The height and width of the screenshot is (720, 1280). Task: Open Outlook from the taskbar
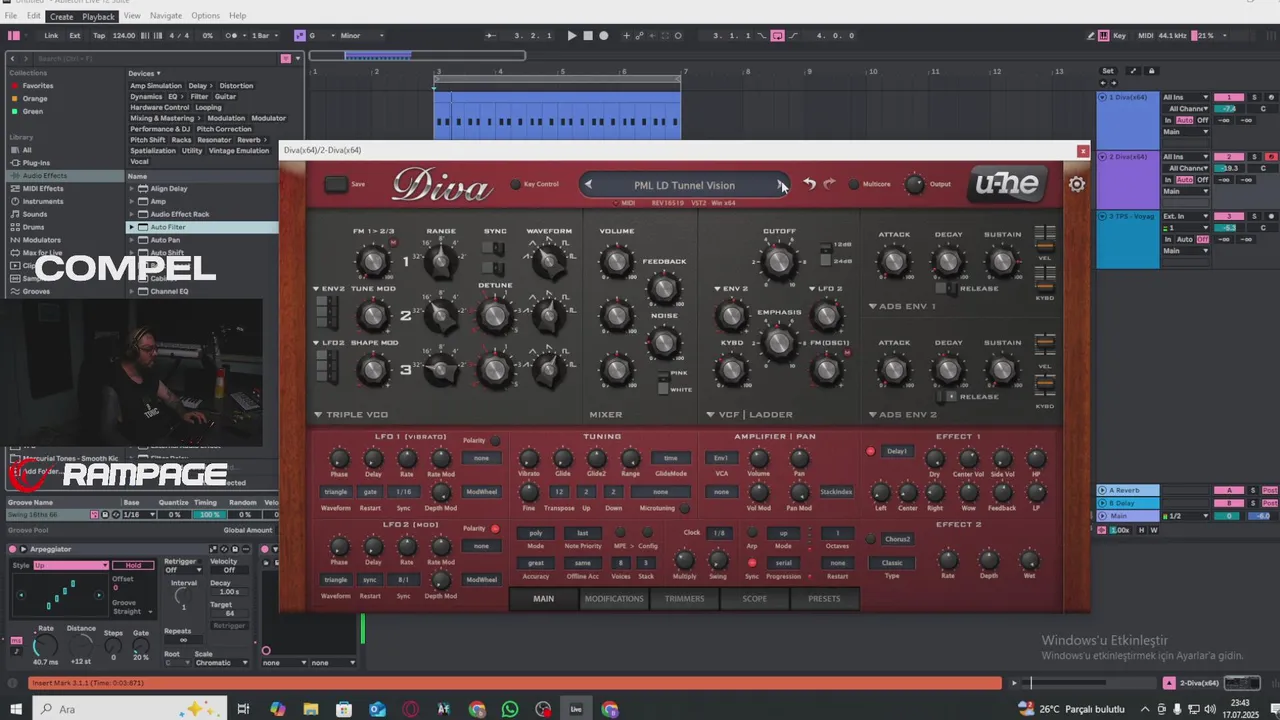pos(377,709)
